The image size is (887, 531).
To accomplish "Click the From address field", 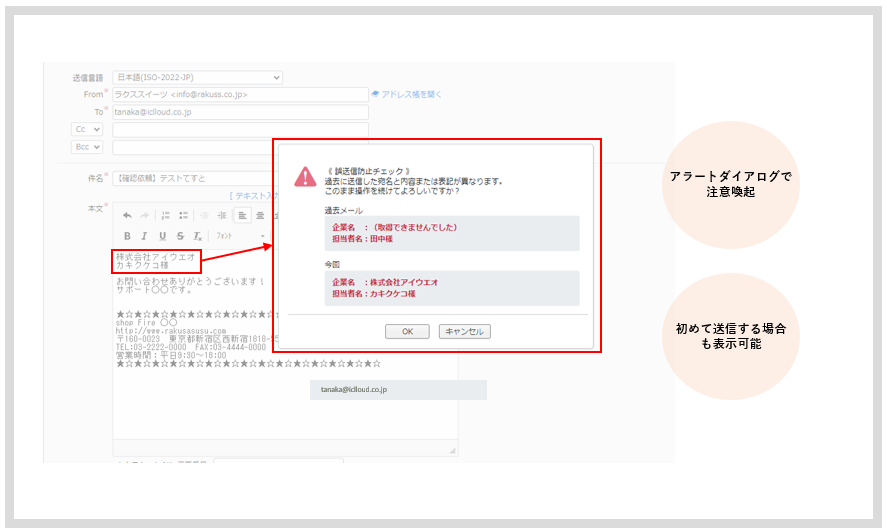I will 240,94.
